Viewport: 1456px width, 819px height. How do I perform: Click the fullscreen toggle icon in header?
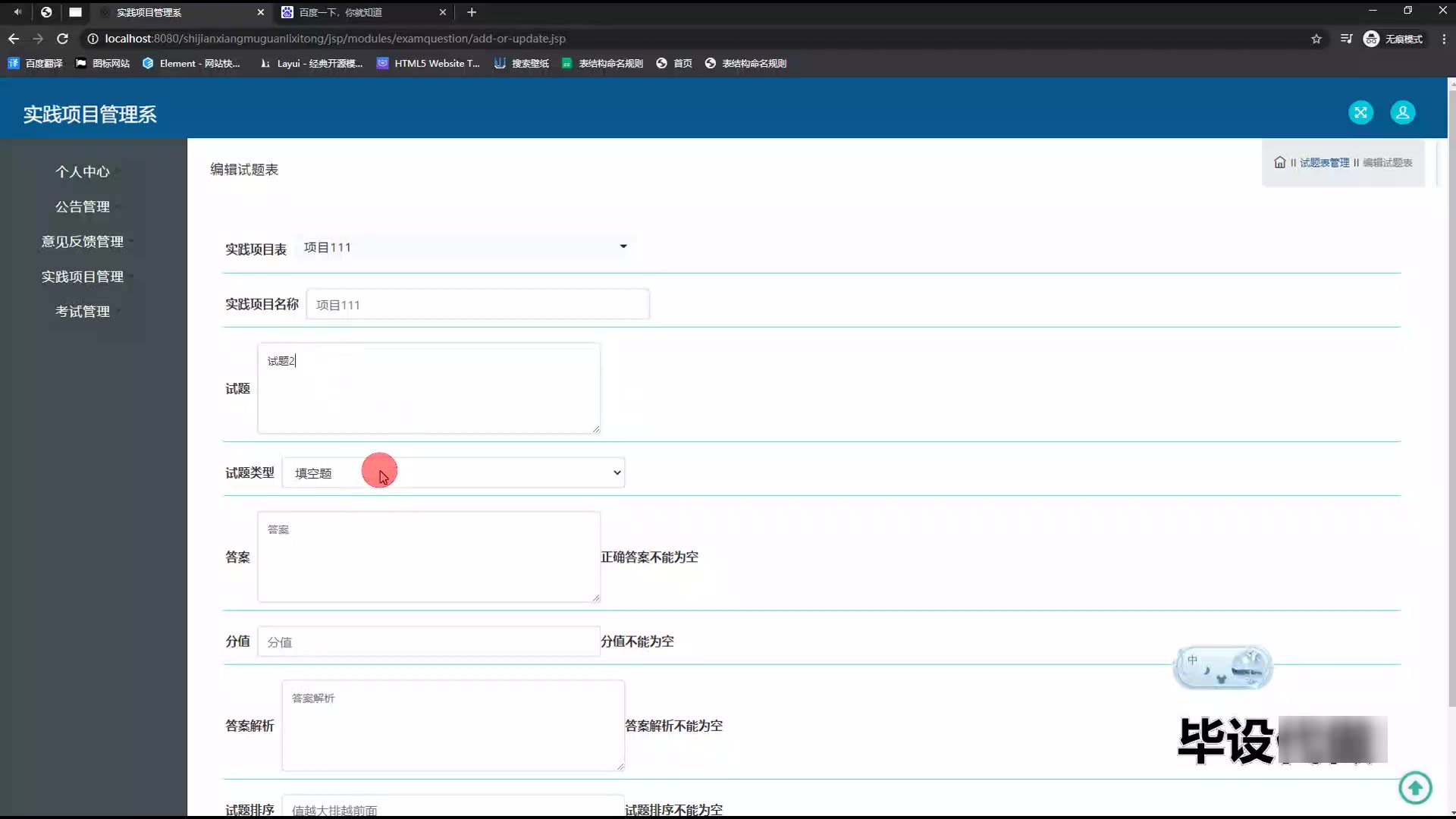[x=1360, y=113]
